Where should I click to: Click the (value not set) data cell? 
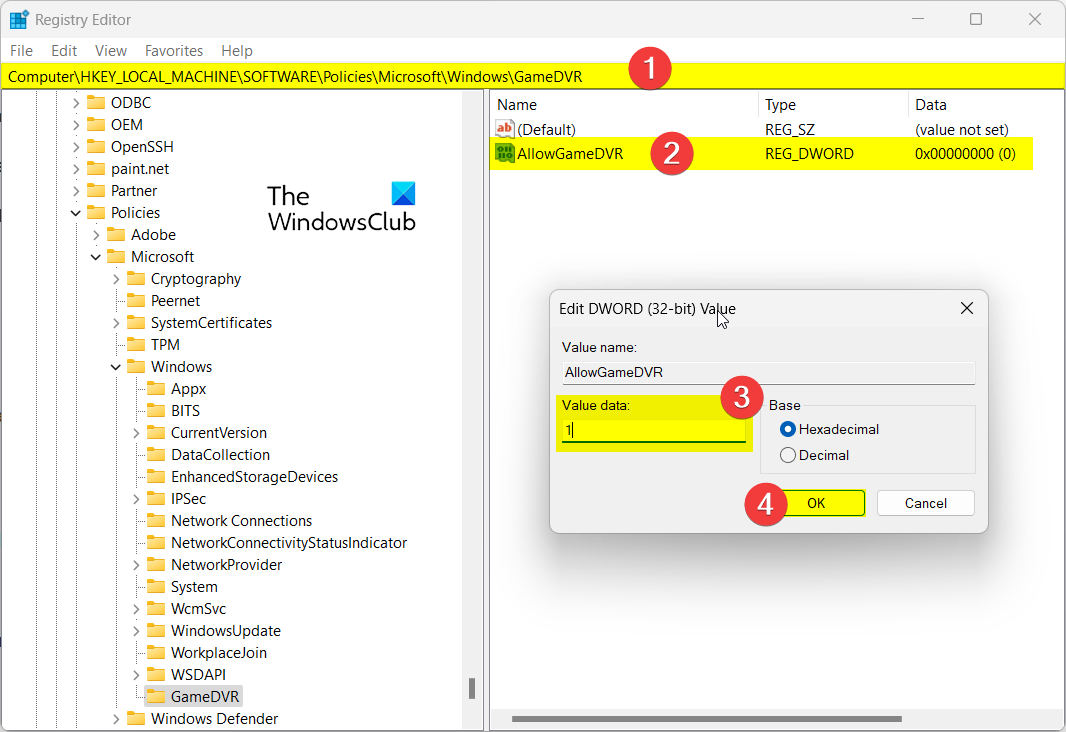[961, 129]
